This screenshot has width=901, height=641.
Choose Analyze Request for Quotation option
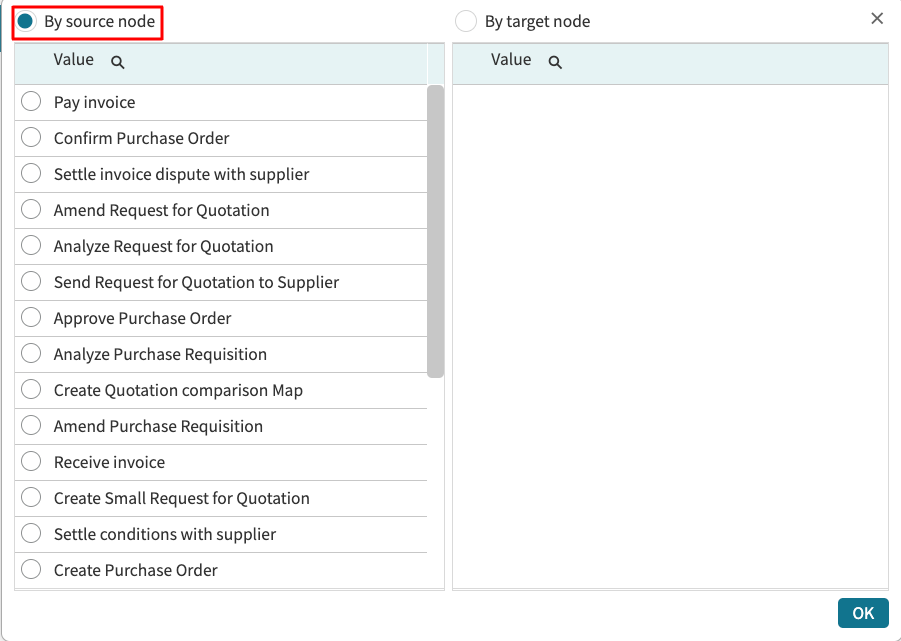point(31,246)
